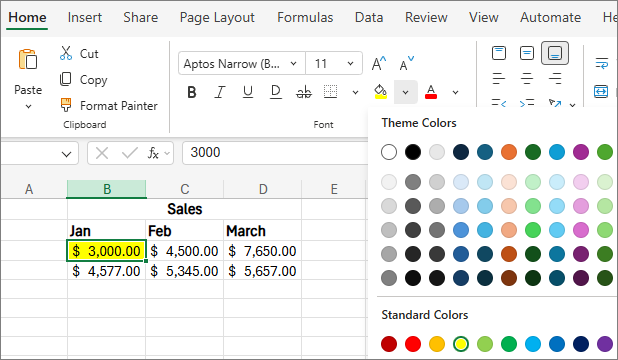Toggle strikethrough formatting

tap(304, 92)
